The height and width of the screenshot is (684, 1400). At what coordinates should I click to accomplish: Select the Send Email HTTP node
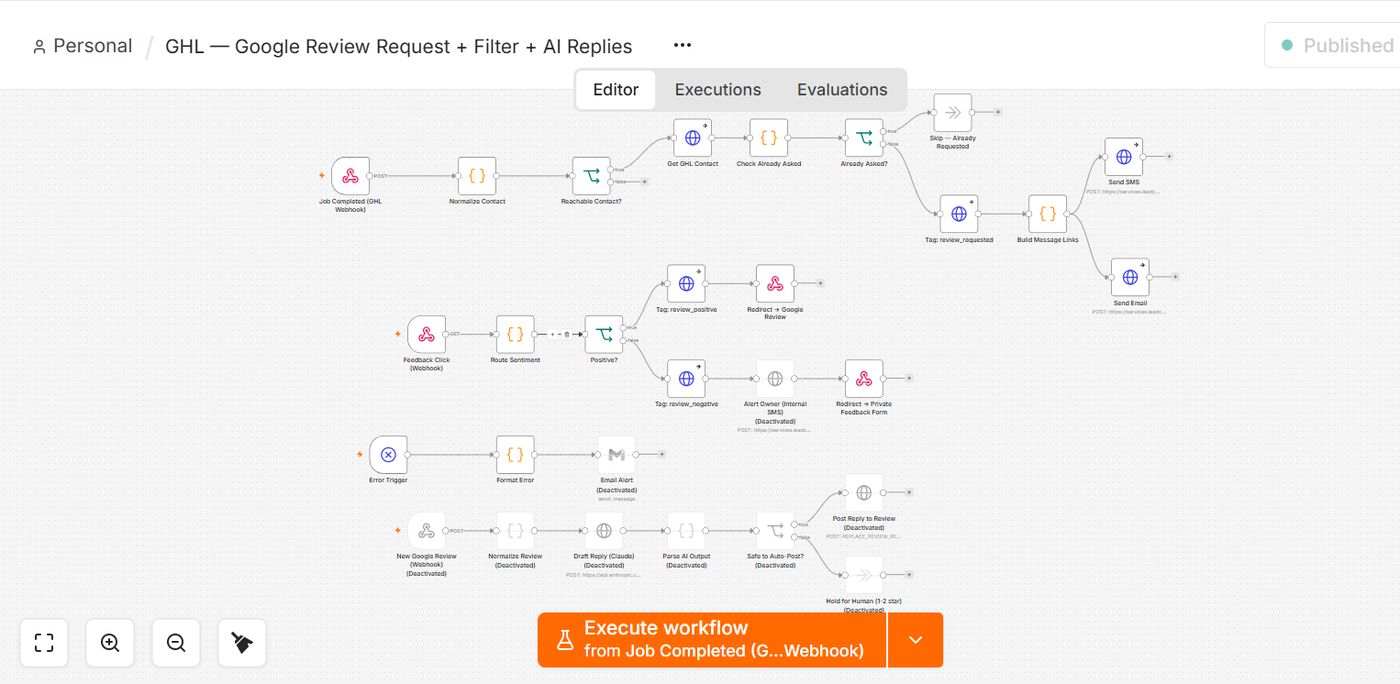coord(1129,277)
